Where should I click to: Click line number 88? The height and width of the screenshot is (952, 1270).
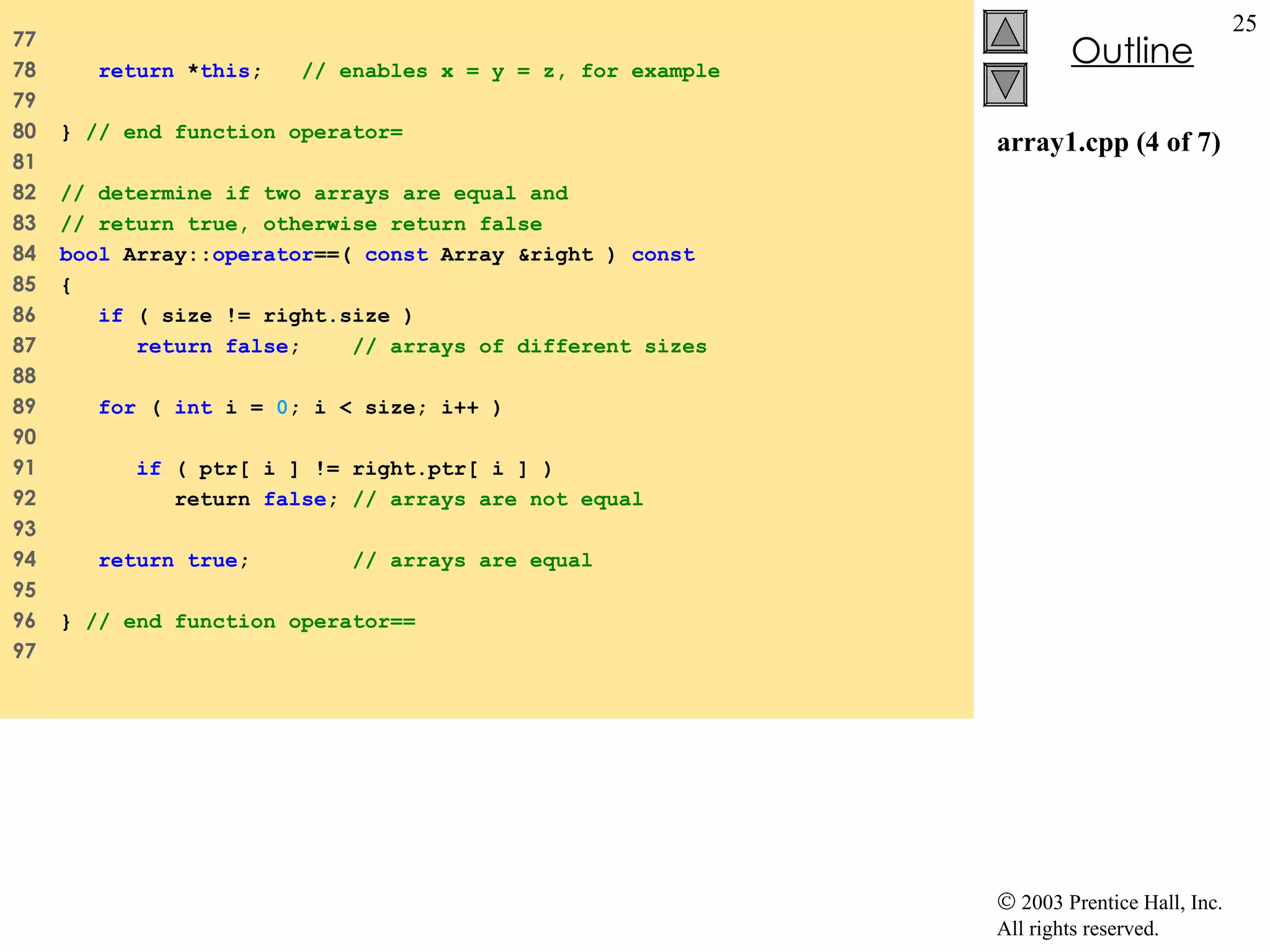[24, 376]
